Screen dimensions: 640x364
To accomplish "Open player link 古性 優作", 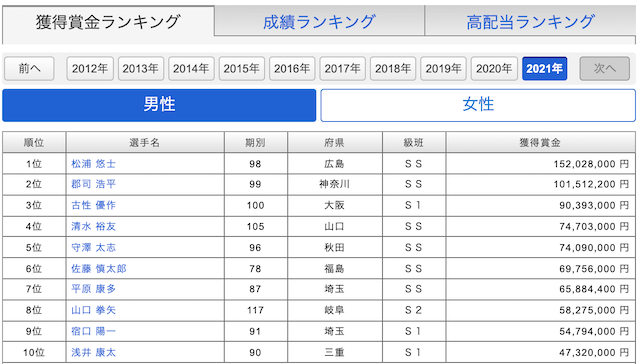I will (93, 205).
